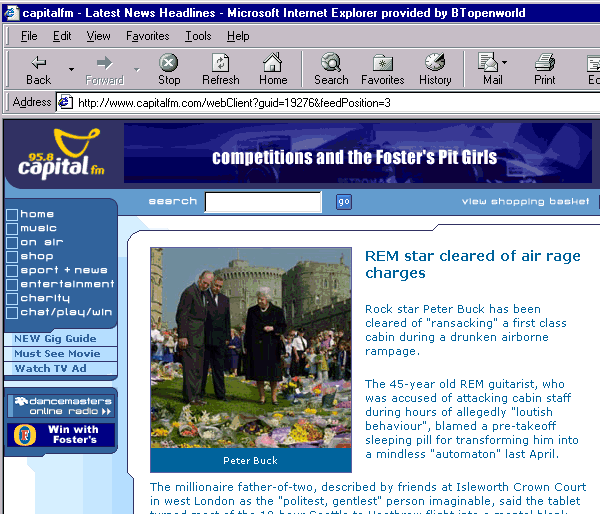This screenshot has height=514, width=600.
Task: Open the Tools menu
Action: click(198, 36)
